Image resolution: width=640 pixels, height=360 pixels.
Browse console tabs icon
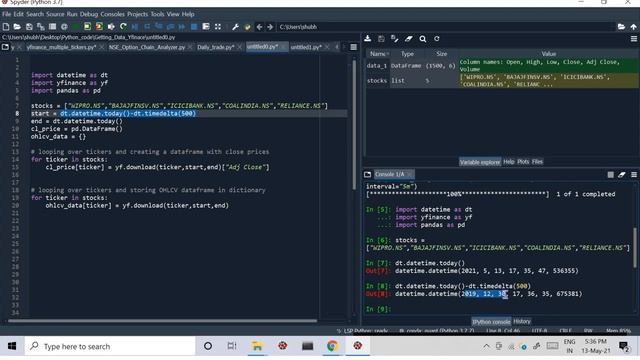click(x=367, y=175)
